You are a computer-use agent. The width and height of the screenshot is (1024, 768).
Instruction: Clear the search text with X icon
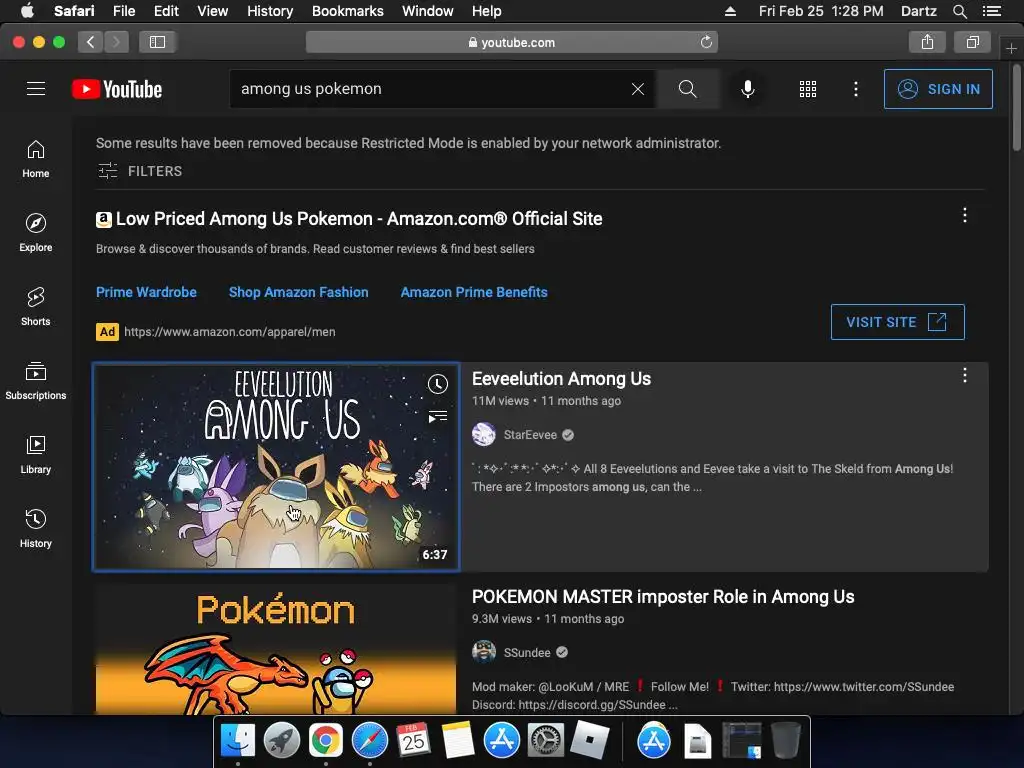[x=638, y=89]
